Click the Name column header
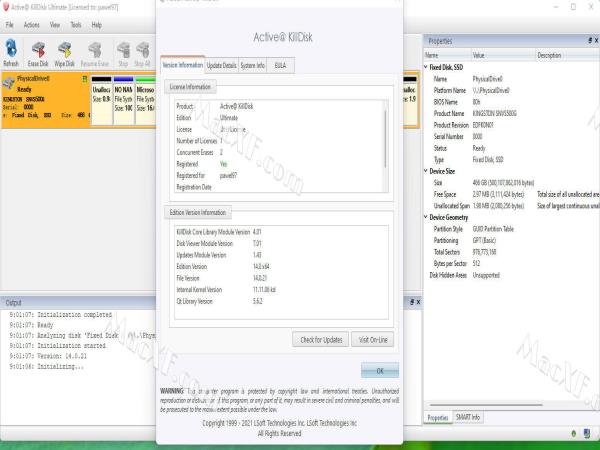The height and width of the screenshot is (450, 600). (x=447, y=55)
